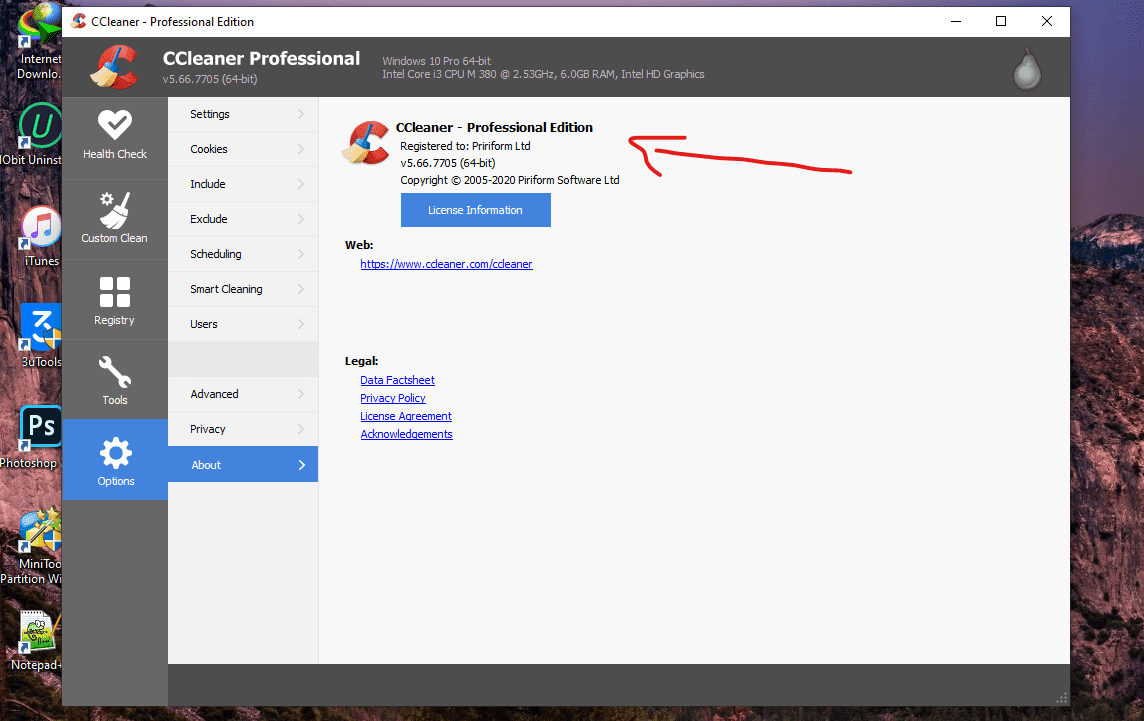Open Internet Download Manager desktop icon
Viewport: 1144px width, 721px height.
[x=38, y=42]
